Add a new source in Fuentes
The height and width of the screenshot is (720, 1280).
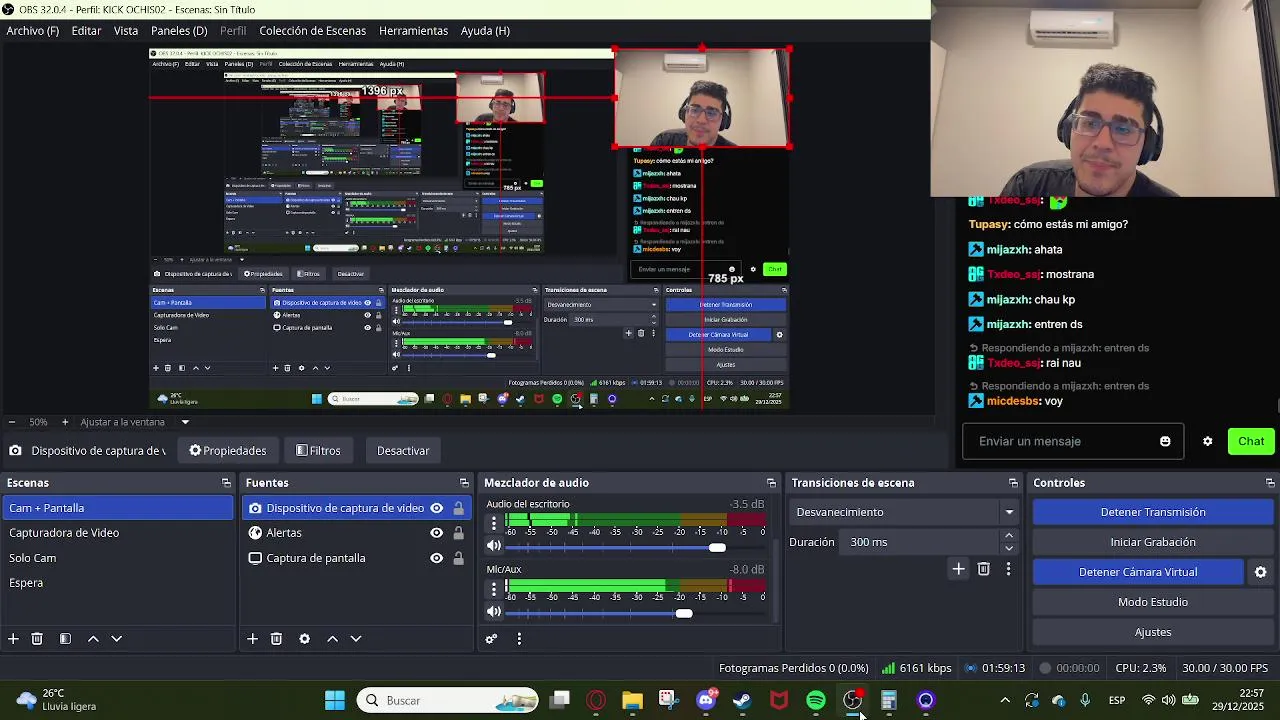click(253, 638)
